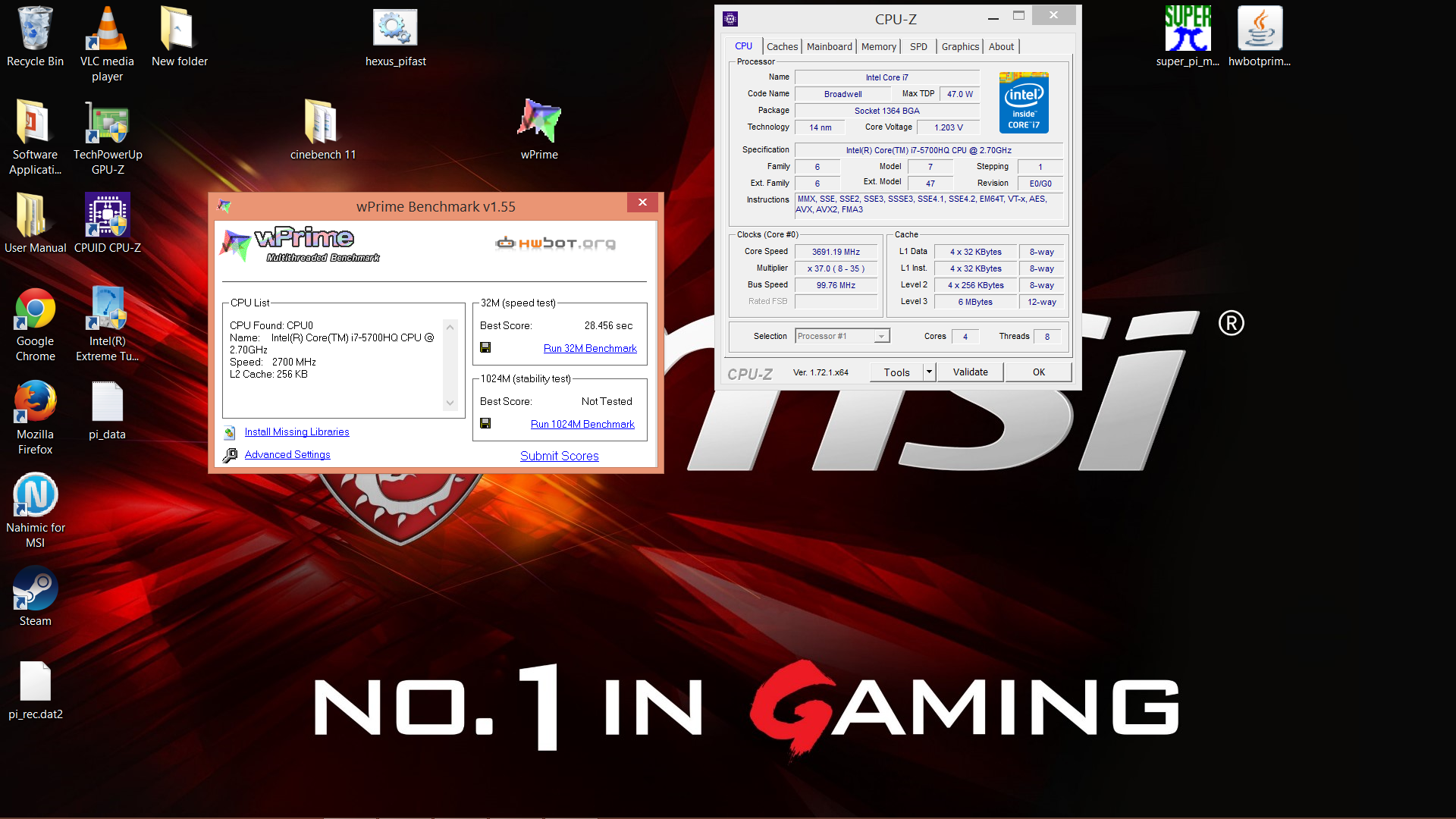Click the Threads value 8

click(1047, 337)
